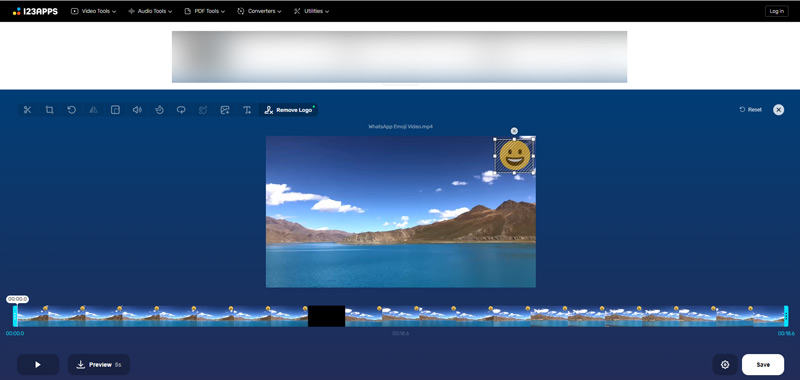Image resolution: width=800 pixels, height=380 pixels.
Task: Remove the logo selection box over the emoji
Action: tap(514, 131)
